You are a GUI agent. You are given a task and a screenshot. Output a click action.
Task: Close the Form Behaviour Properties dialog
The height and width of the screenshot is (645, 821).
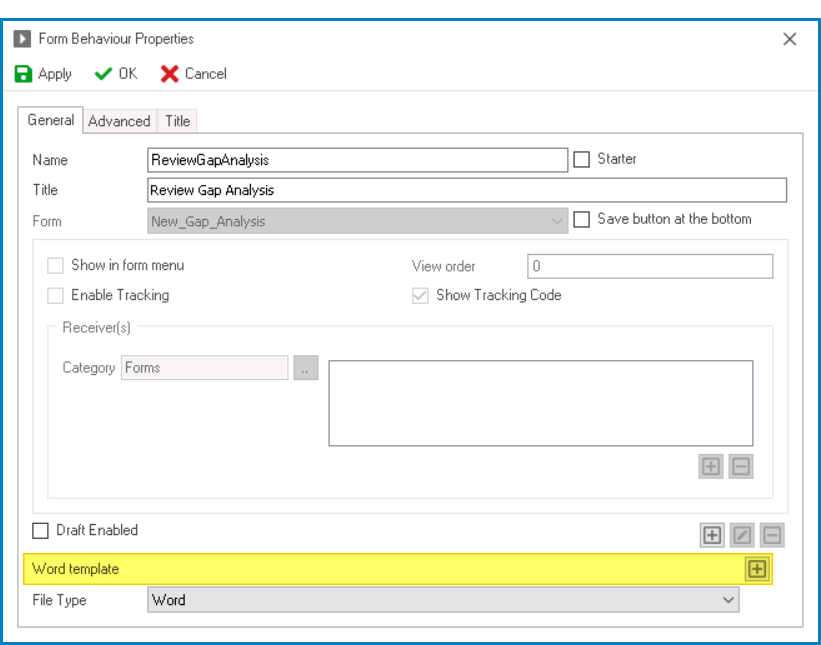(789, 39)
